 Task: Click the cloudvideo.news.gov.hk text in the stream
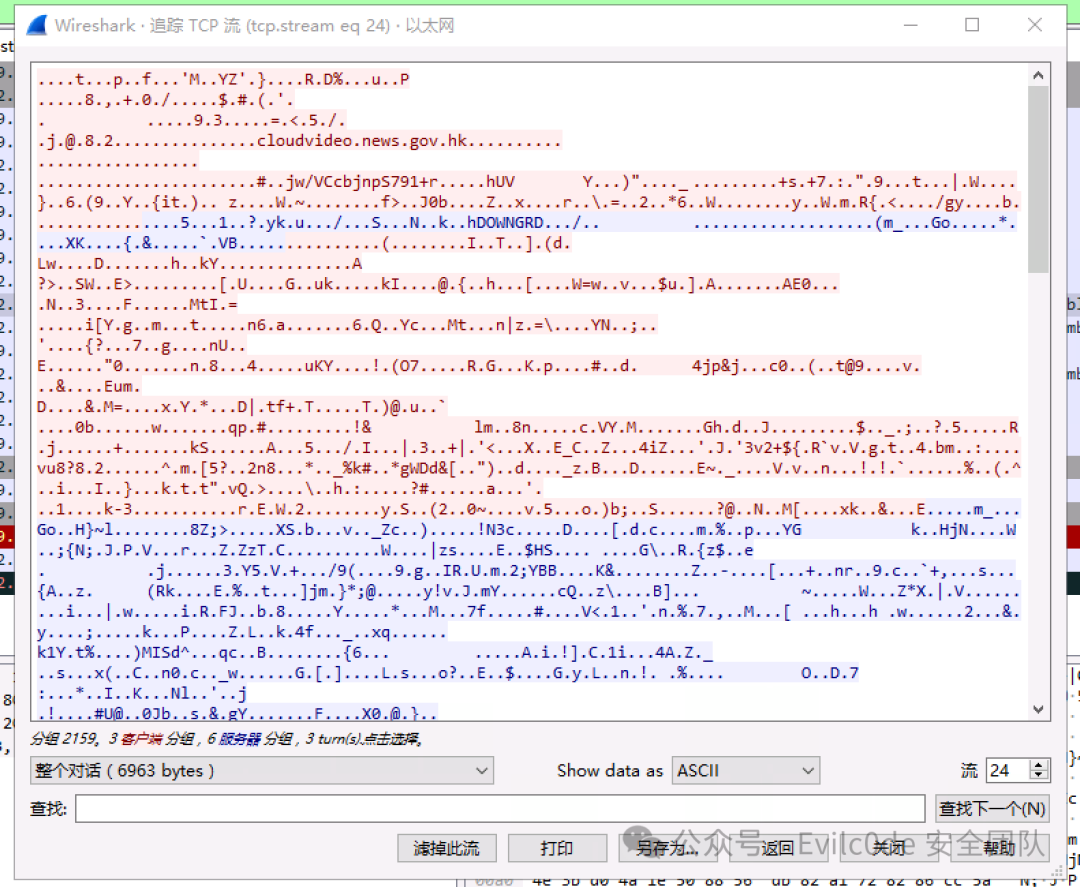[x=362, y=141]
